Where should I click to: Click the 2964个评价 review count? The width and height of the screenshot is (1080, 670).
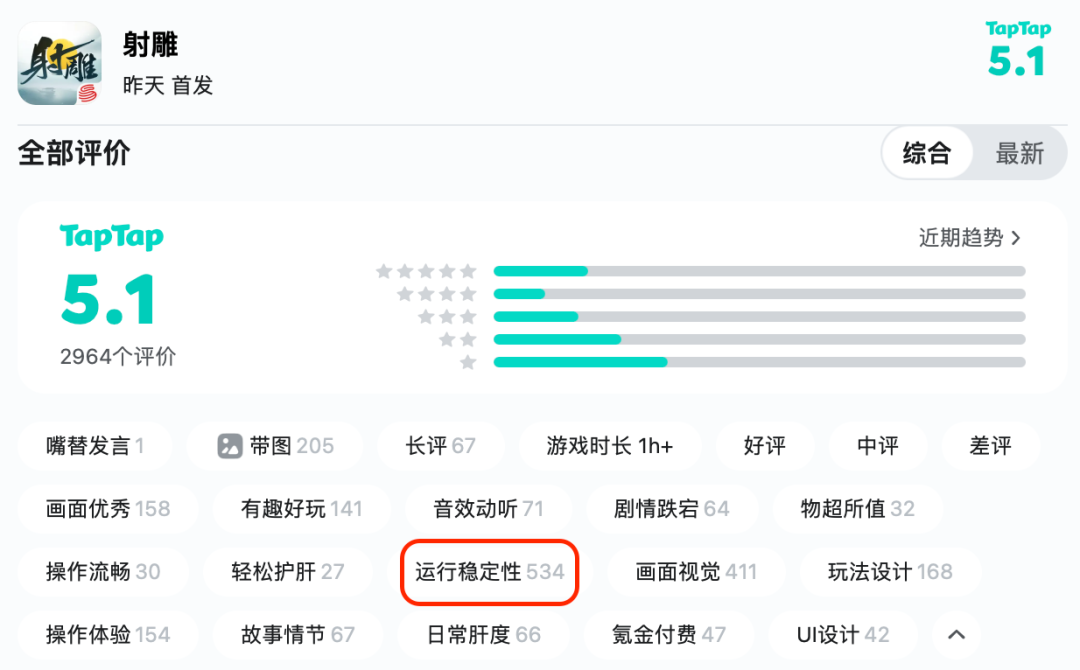[118, 357]
